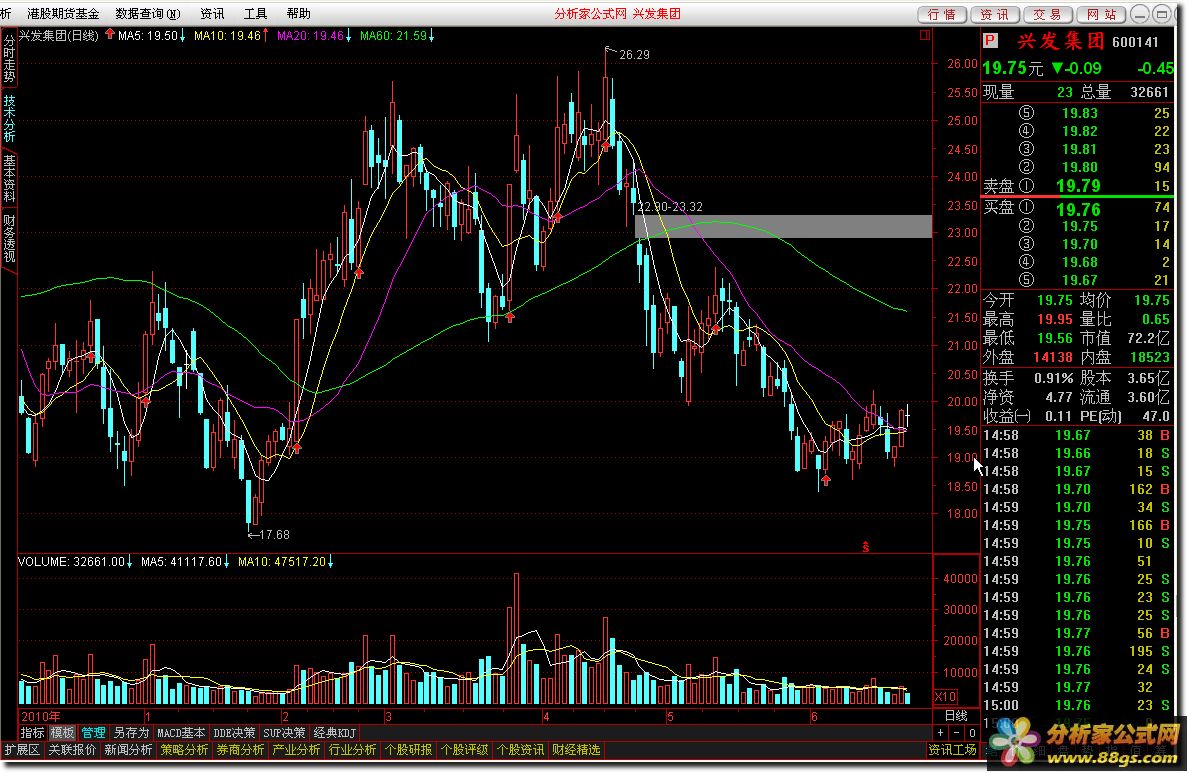Select the 模板 tab

62,733
